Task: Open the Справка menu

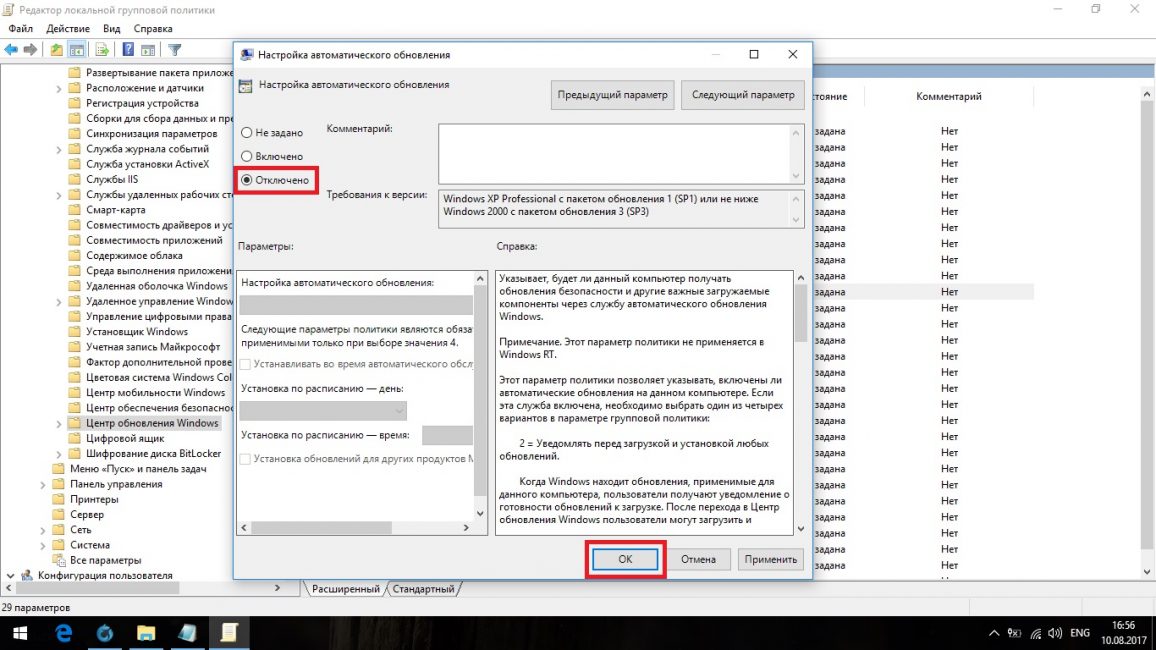Action: pos(153,29)
